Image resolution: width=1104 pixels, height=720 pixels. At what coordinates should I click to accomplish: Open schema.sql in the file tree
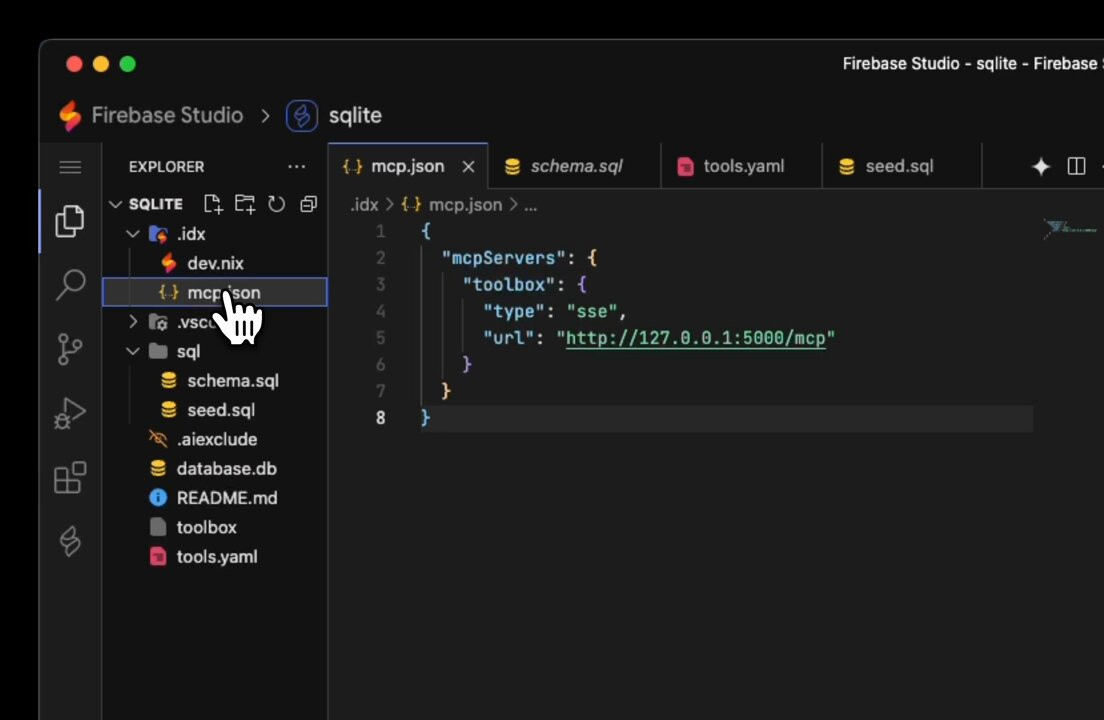[x=215, y=381]
